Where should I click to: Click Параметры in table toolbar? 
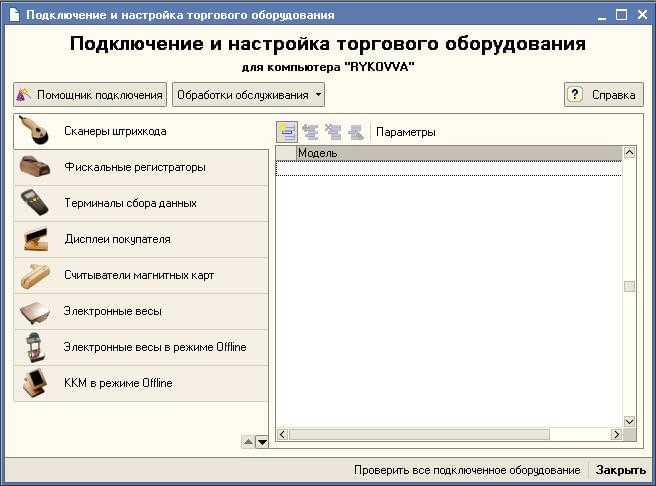coord(405,132)
